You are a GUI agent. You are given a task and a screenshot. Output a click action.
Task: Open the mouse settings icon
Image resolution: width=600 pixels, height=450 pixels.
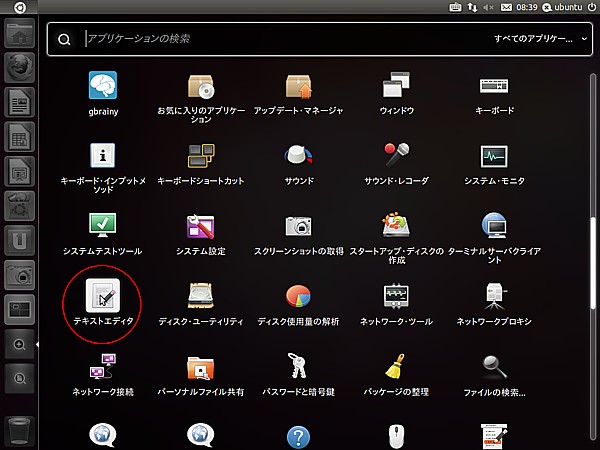pyautogui.click(x=396, y=437)
